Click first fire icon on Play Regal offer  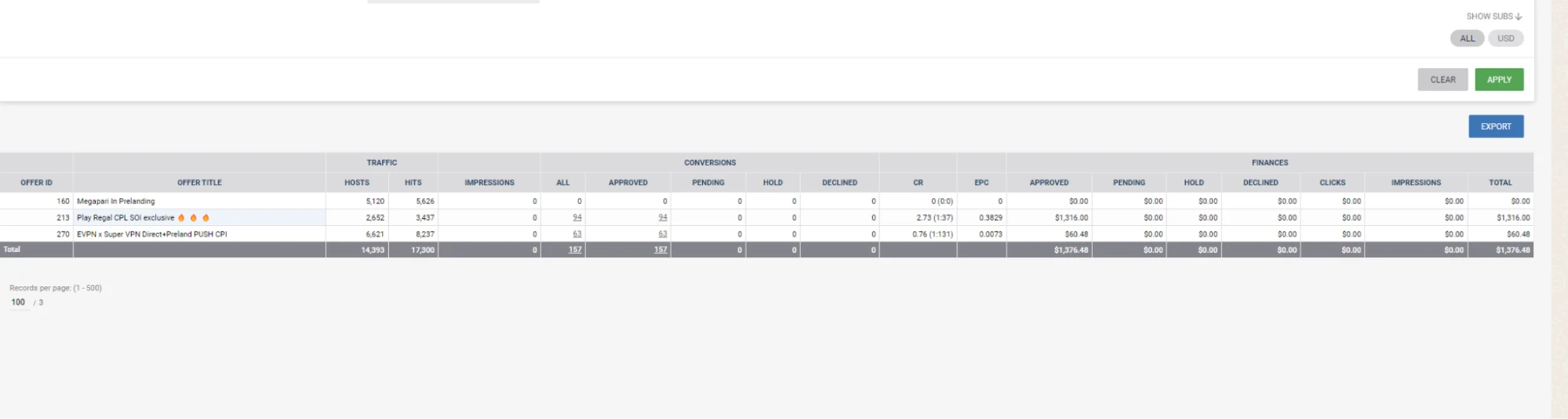tap(181, 217)
